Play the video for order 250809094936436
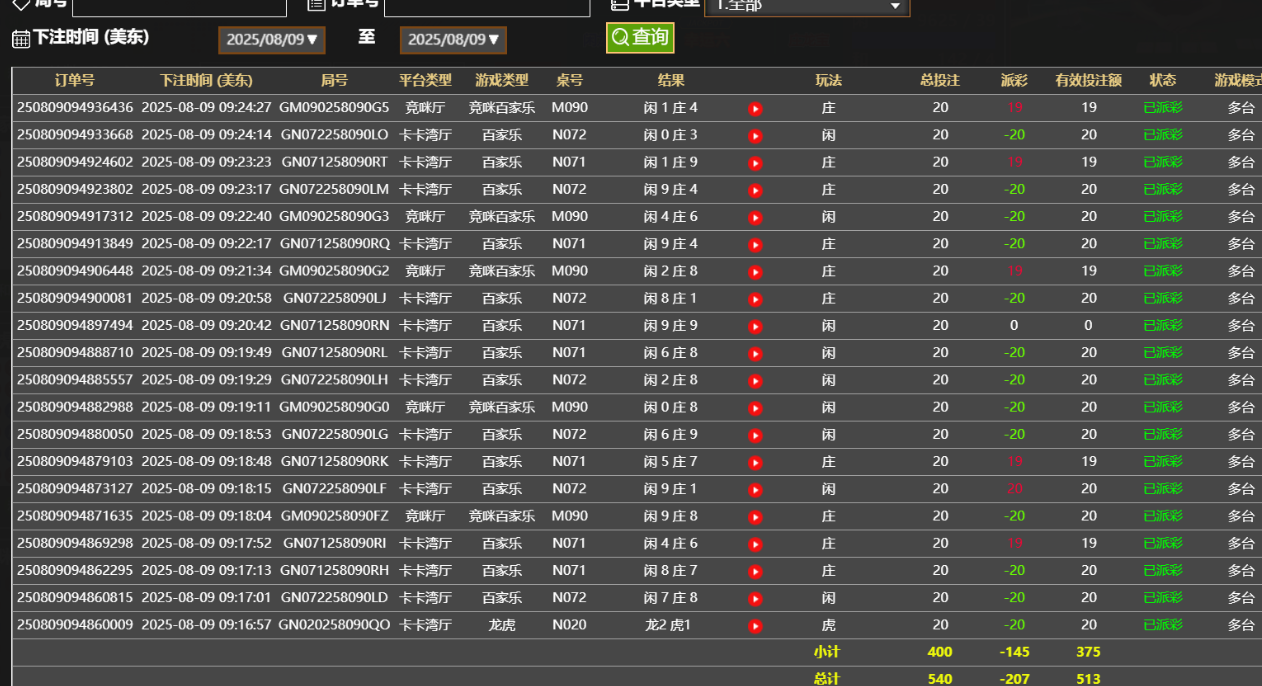The height and width of the screenshot is (686, 1262). (755, 108)
